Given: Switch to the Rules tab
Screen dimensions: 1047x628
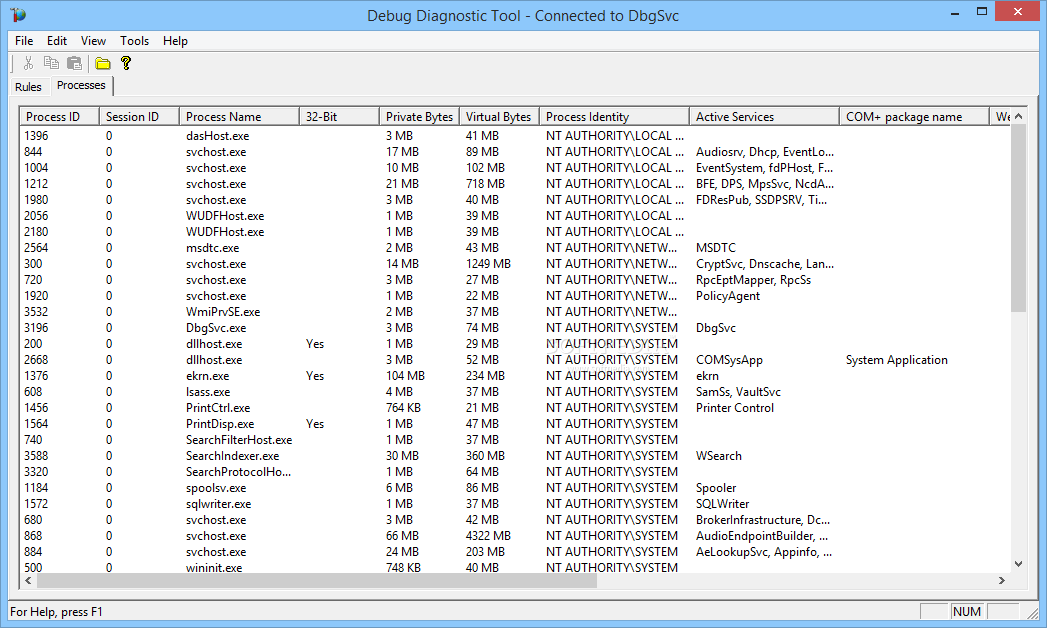Looking at the screenshot, I should pos(28,87).
